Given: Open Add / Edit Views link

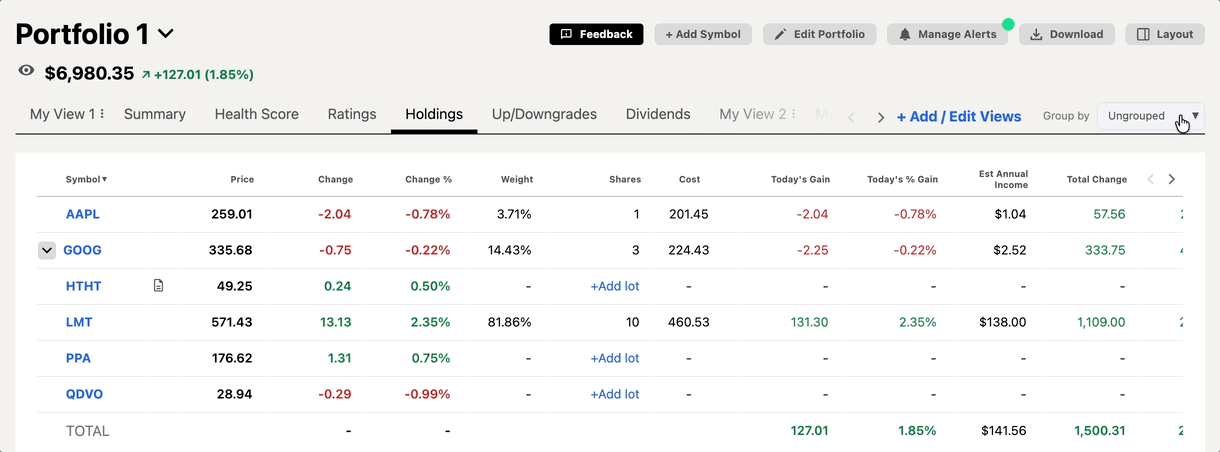Looking at the screenshot, I should pos(958,116).
